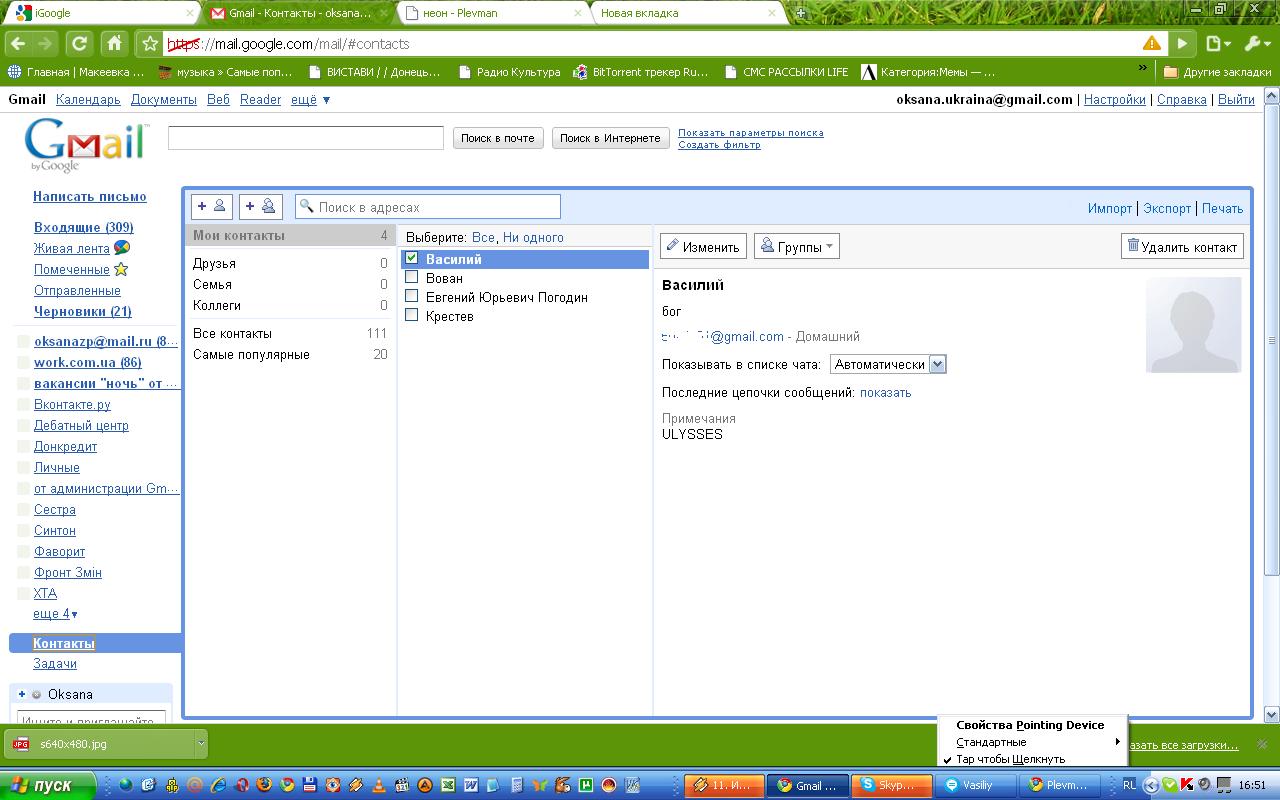Open the Группы dropdown

[796, 247]
